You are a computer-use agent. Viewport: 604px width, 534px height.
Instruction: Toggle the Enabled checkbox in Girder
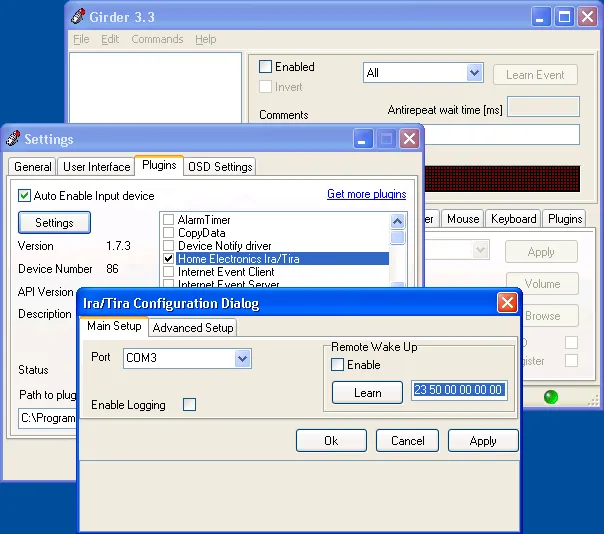tap(265, 66)
